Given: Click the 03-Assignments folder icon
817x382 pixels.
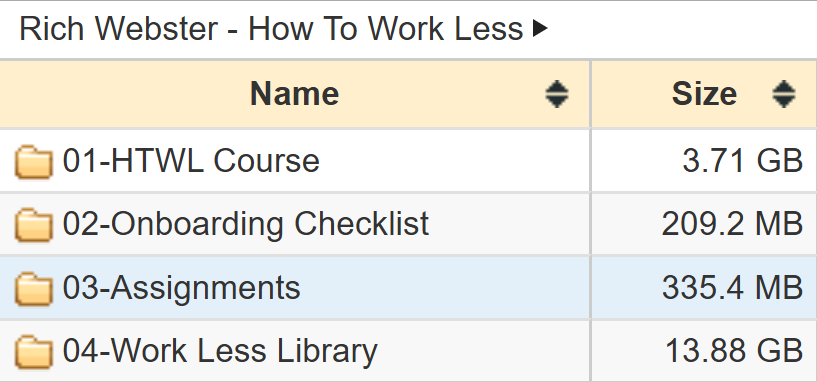Looking at the screenshot, I should point(33,289).
